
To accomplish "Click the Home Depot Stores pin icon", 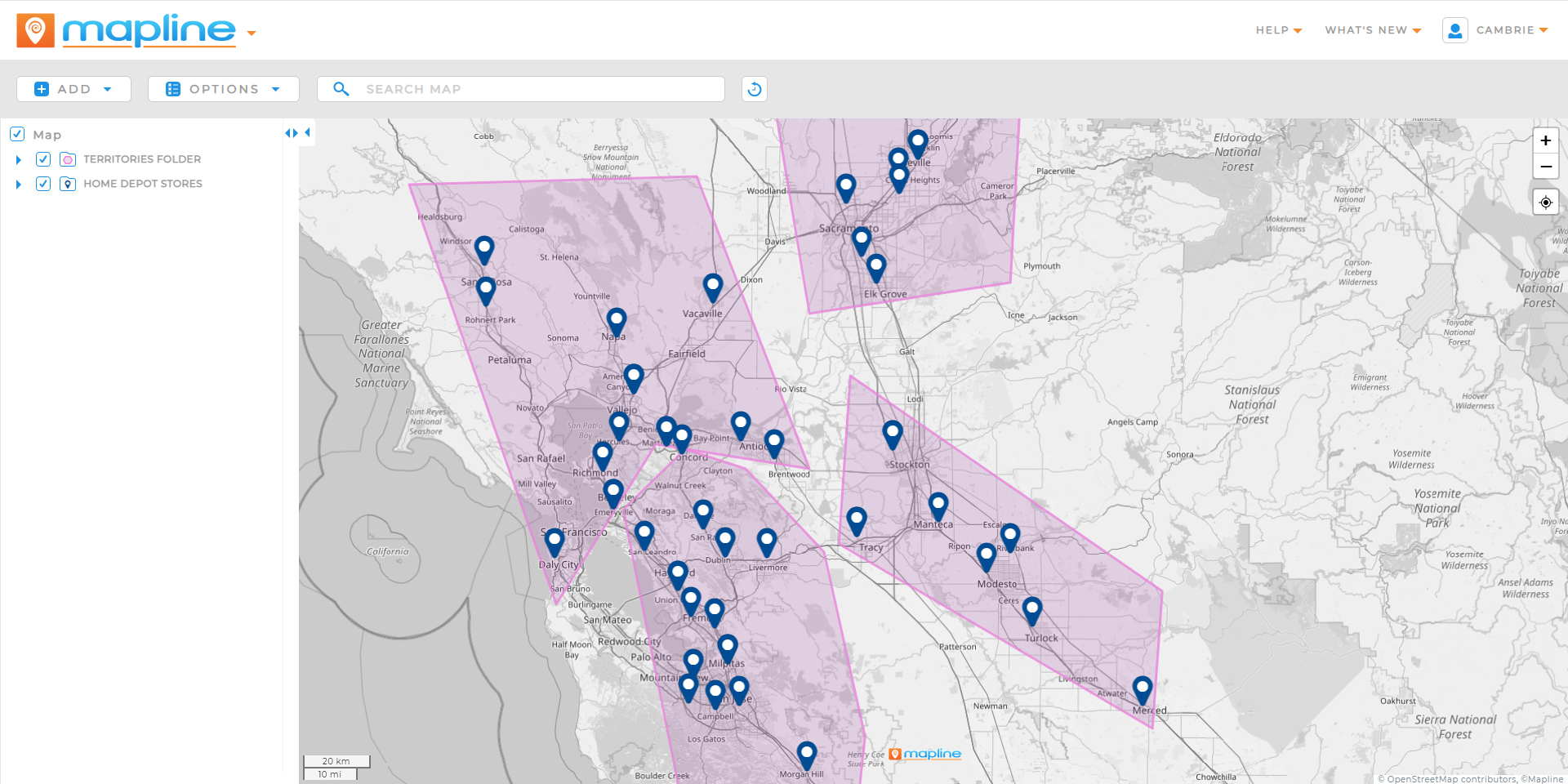I will coord(68,184).
